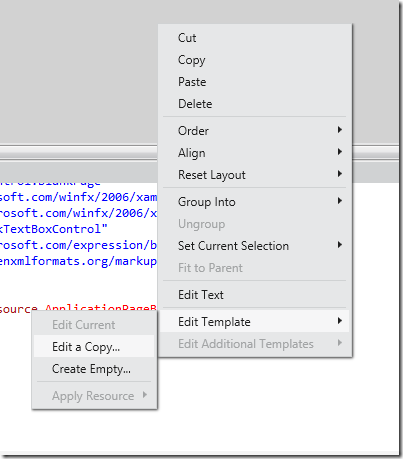Expand the Group Into arrow
403x459 pixels.
pos(340,201)
